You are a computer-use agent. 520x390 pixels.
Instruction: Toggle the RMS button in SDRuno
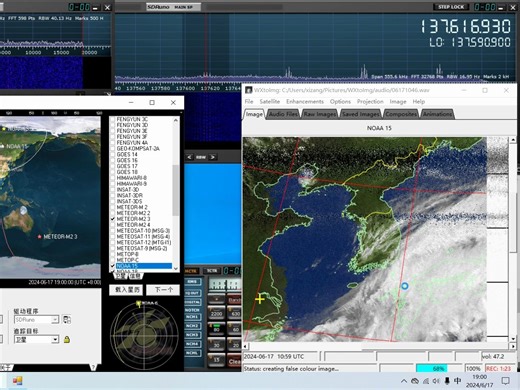coord(193,282)
